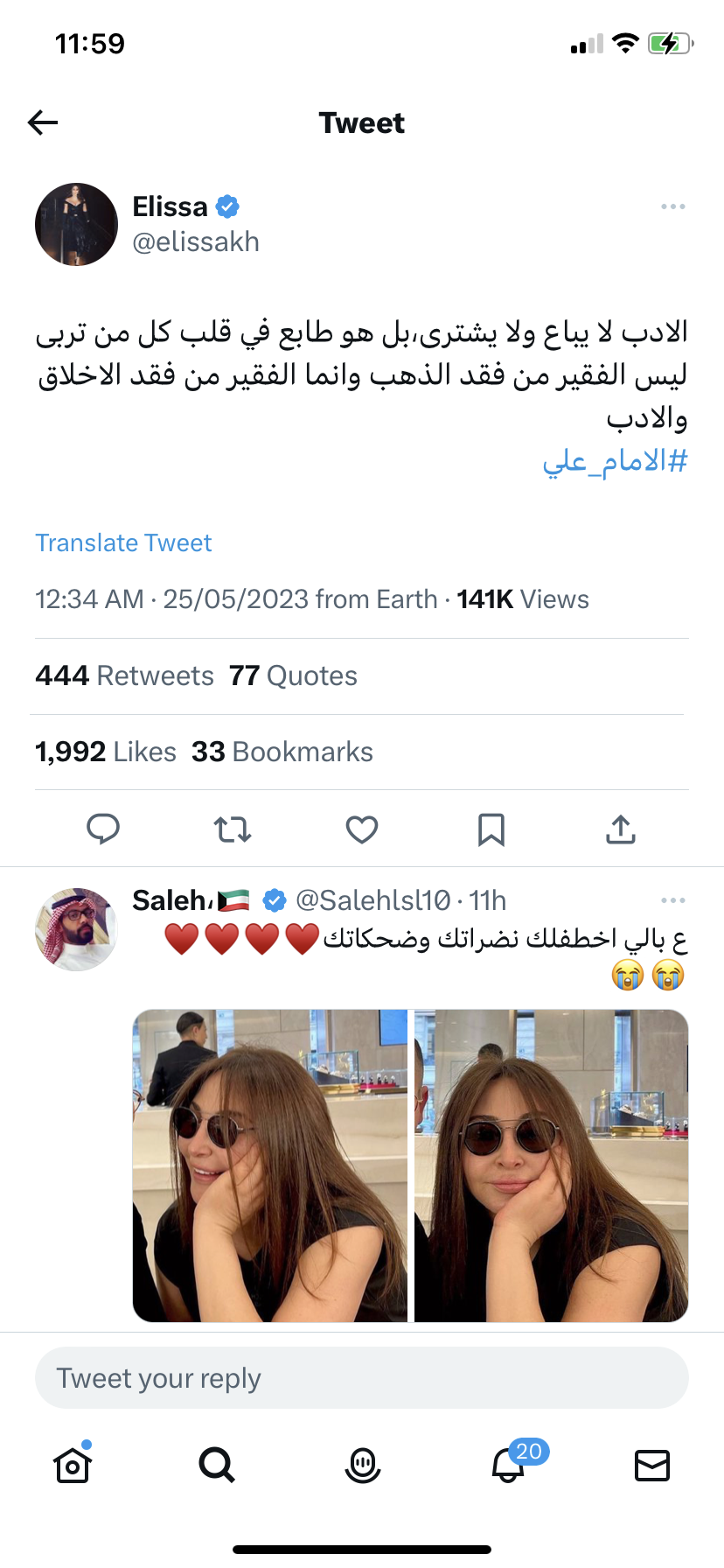Tap the back arrow
Image resolution: width=724 pixels, height=1568 pixels.
pyautogui.click(x=43, y=122)
